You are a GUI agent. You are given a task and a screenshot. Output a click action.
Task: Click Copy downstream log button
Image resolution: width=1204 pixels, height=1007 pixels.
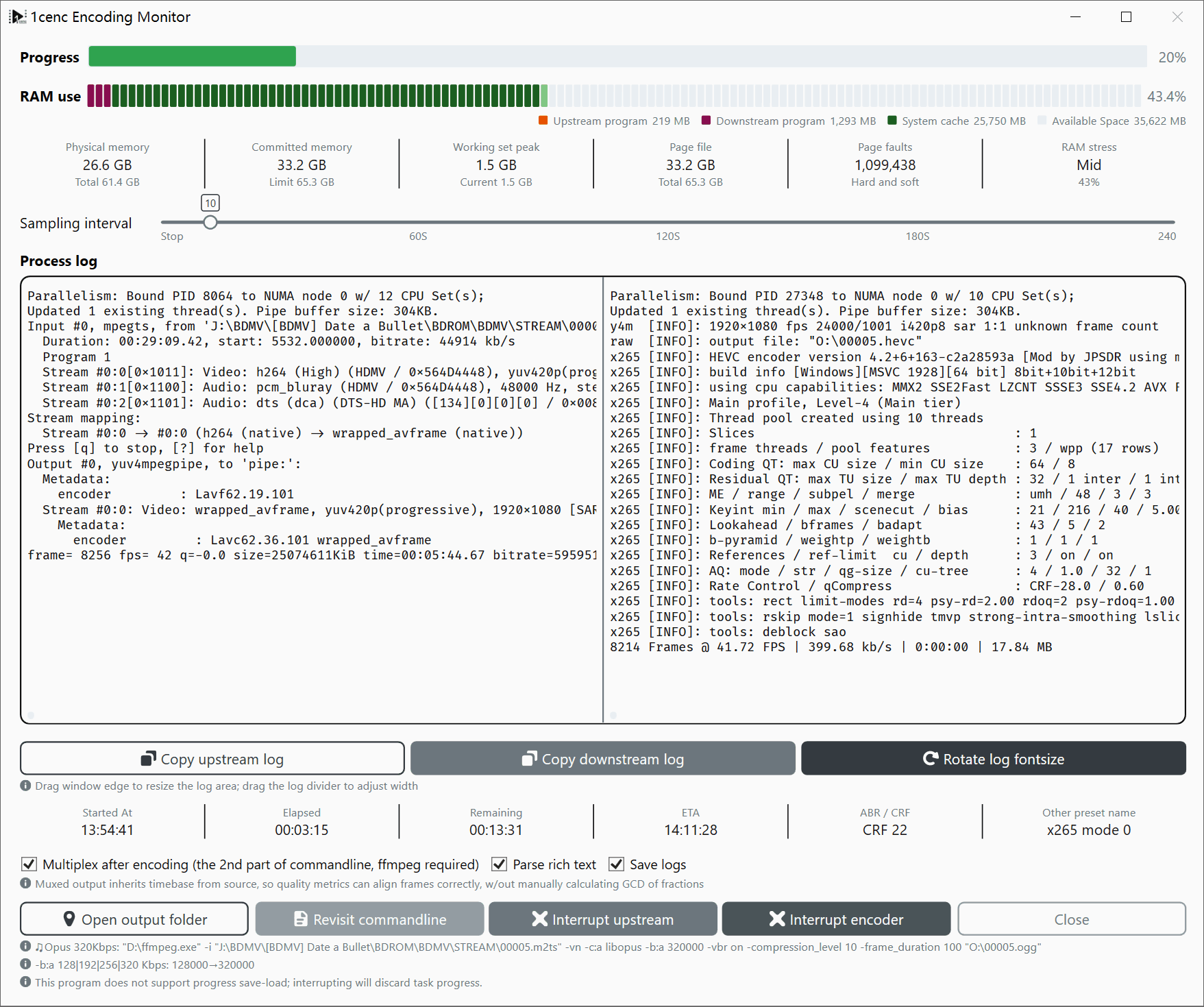pos(603,759)
